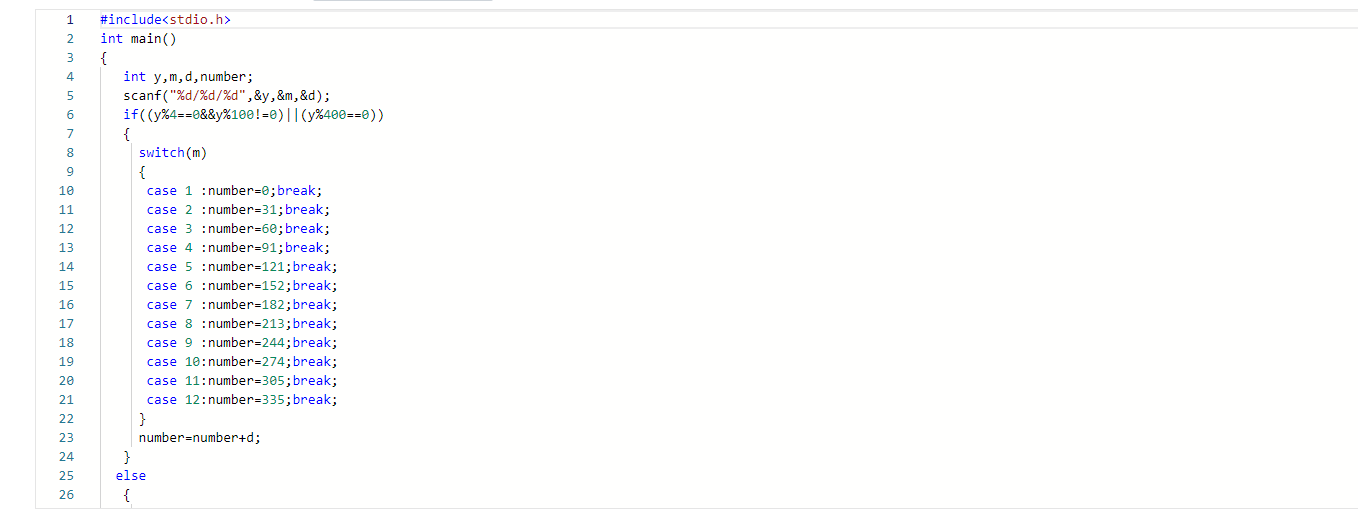Click line number 13 in the gutter
The image size is (1358, 521).
pyautogui.click(x=66, y=247)
